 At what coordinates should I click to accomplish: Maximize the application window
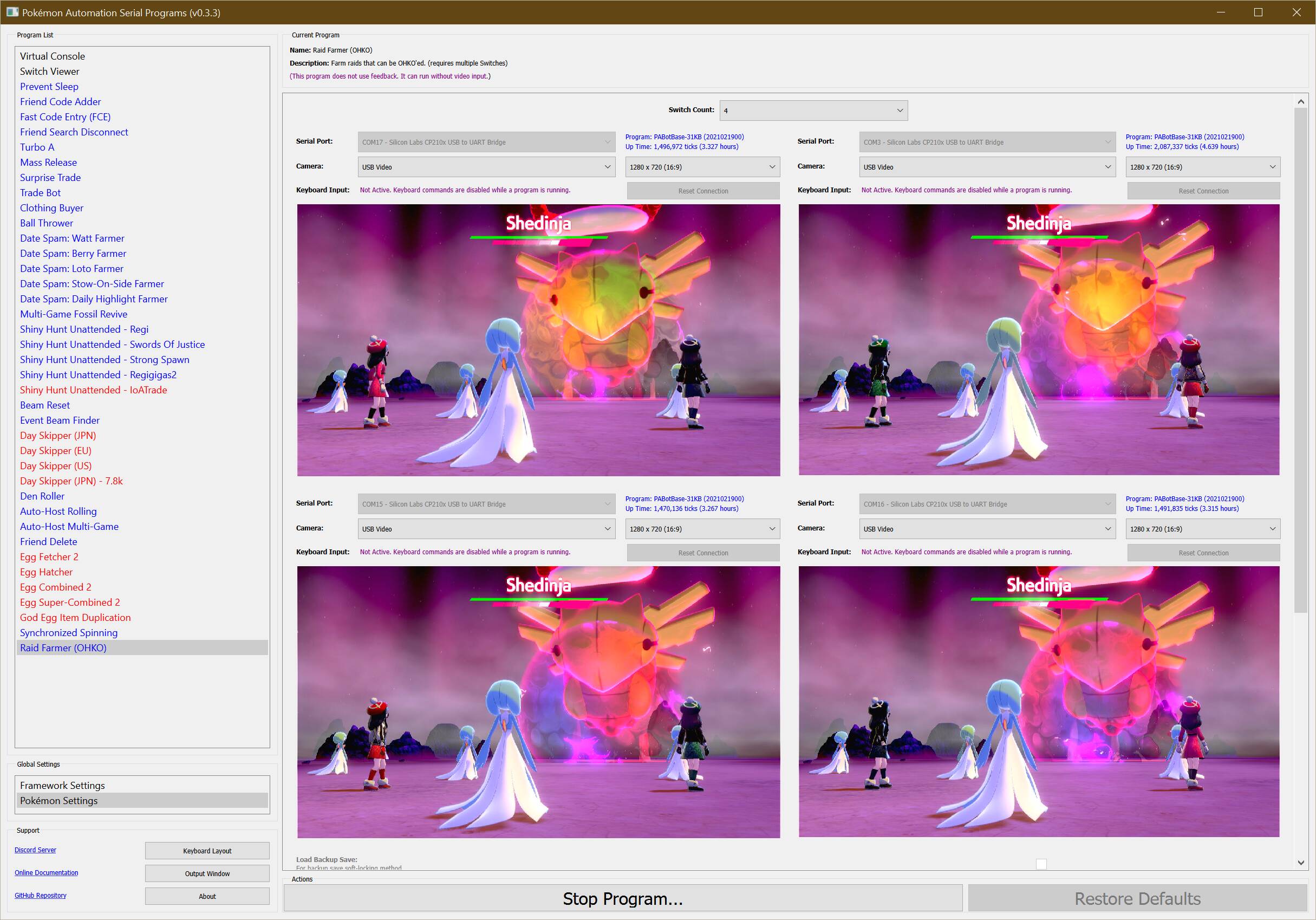1258,12
